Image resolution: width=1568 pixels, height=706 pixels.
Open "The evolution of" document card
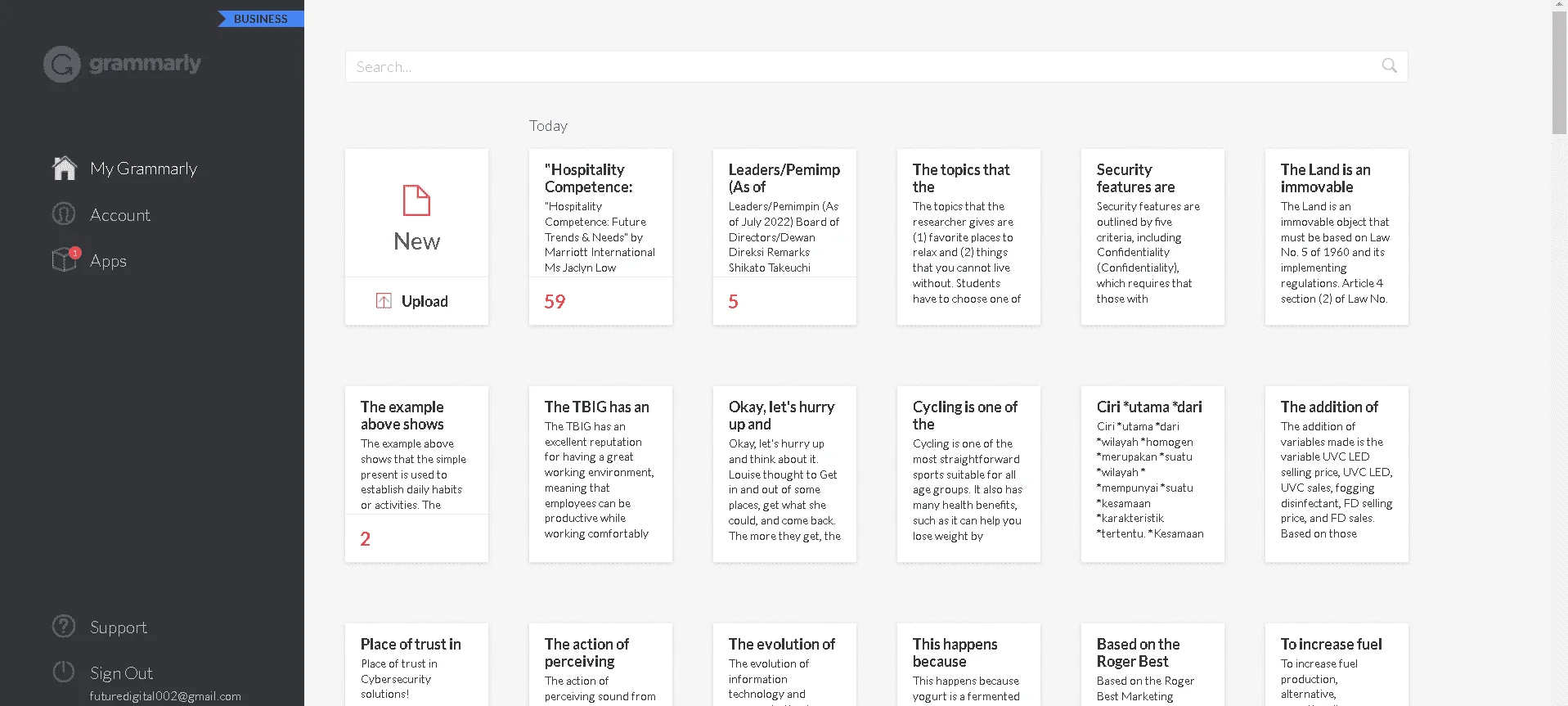tap(784, 664)
